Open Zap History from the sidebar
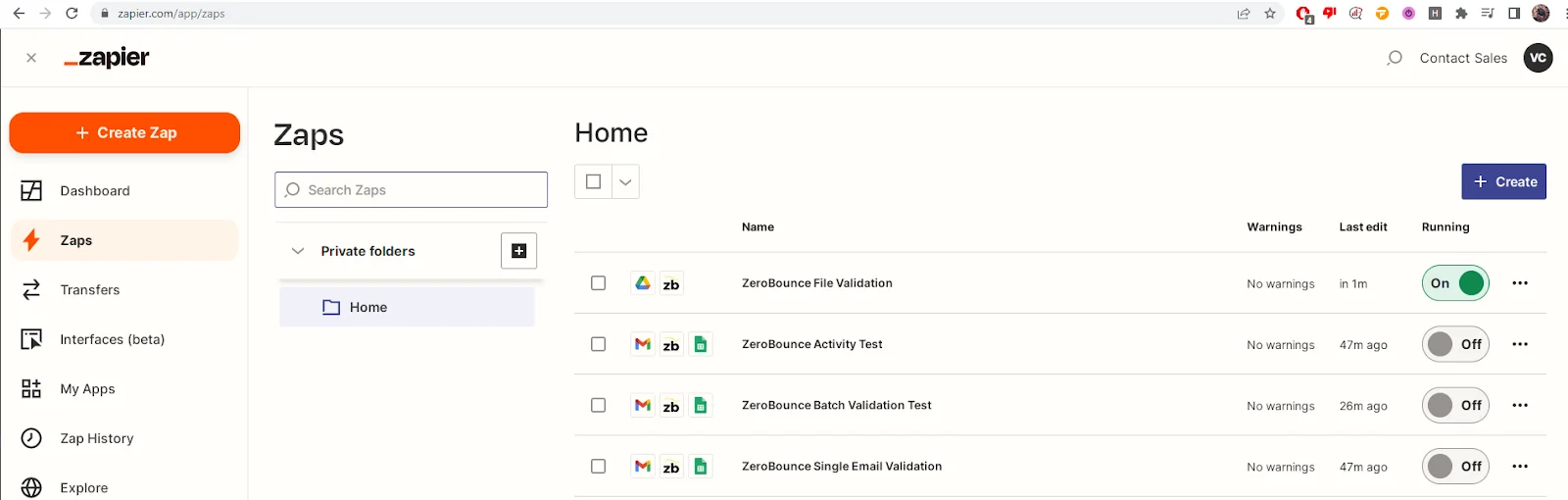Image resolution: width=1568 pixels, height=500 pixels. coord(96,438)
